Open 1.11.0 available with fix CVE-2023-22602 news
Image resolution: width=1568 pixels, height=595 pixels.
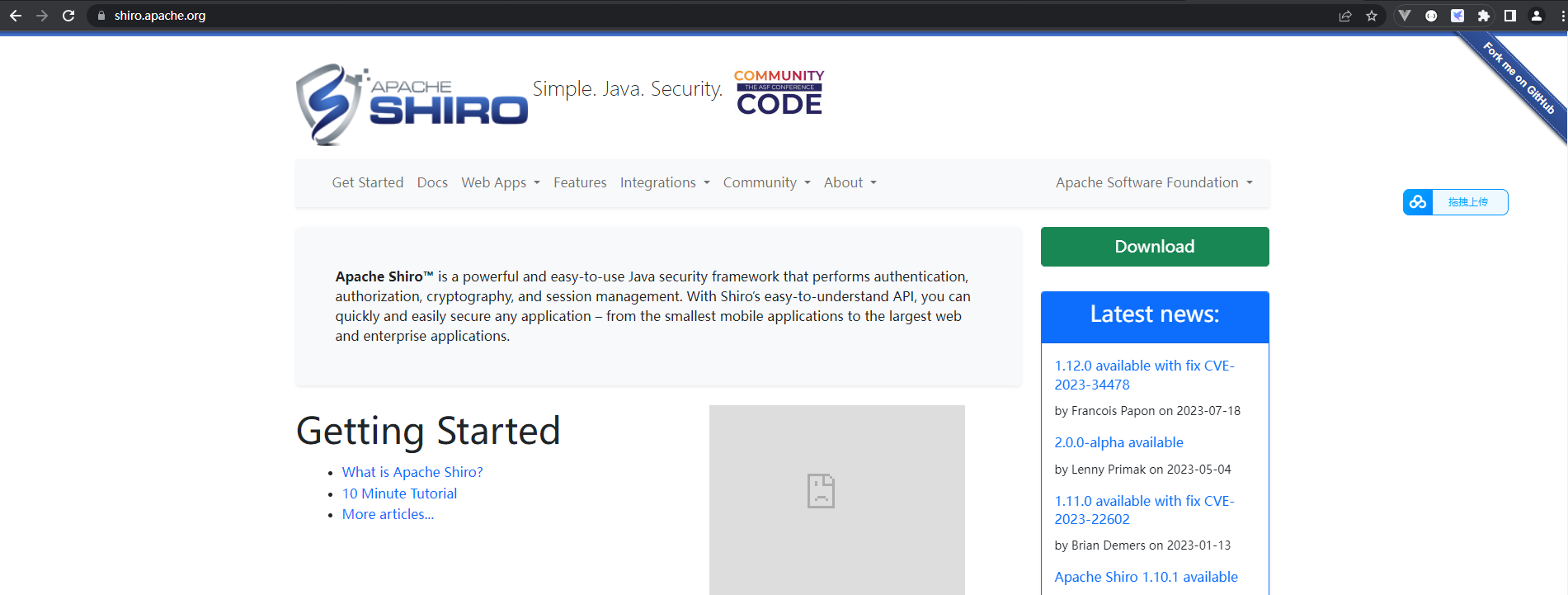[x=1144, y=510]
